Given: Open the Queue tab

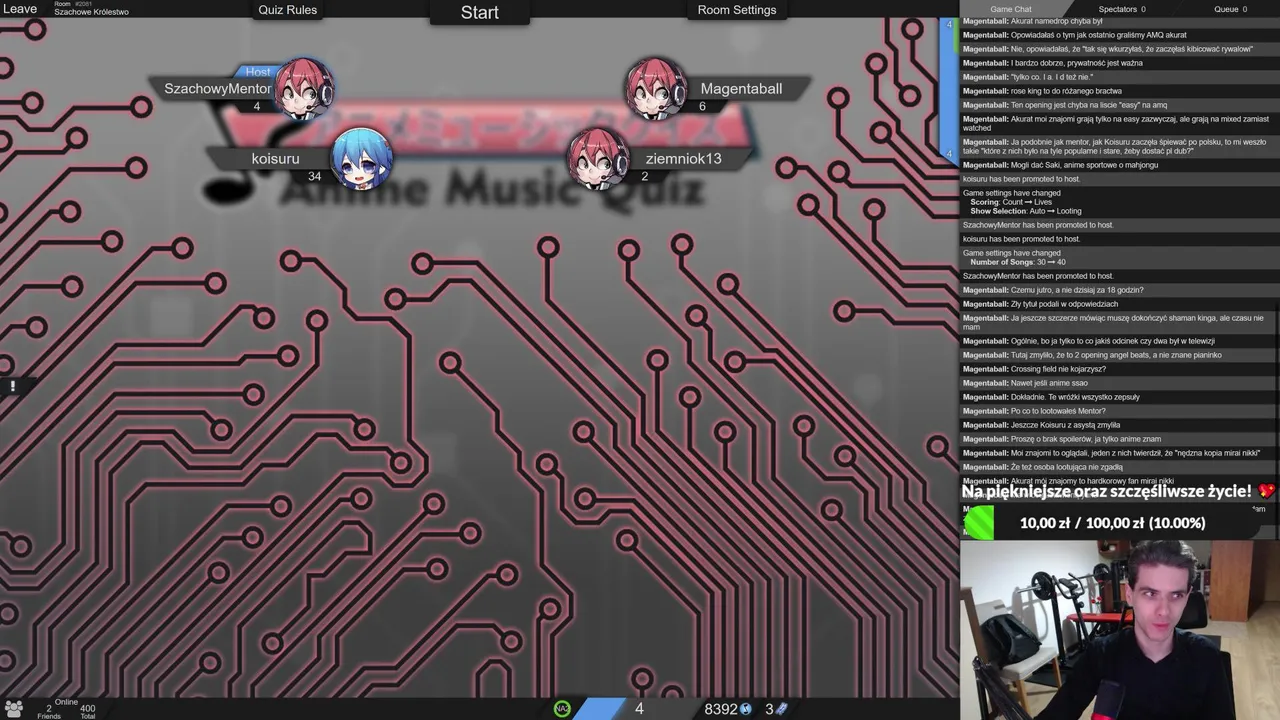Looking at the screenshot, I should pyautogui.click(x=1230, y=9).
